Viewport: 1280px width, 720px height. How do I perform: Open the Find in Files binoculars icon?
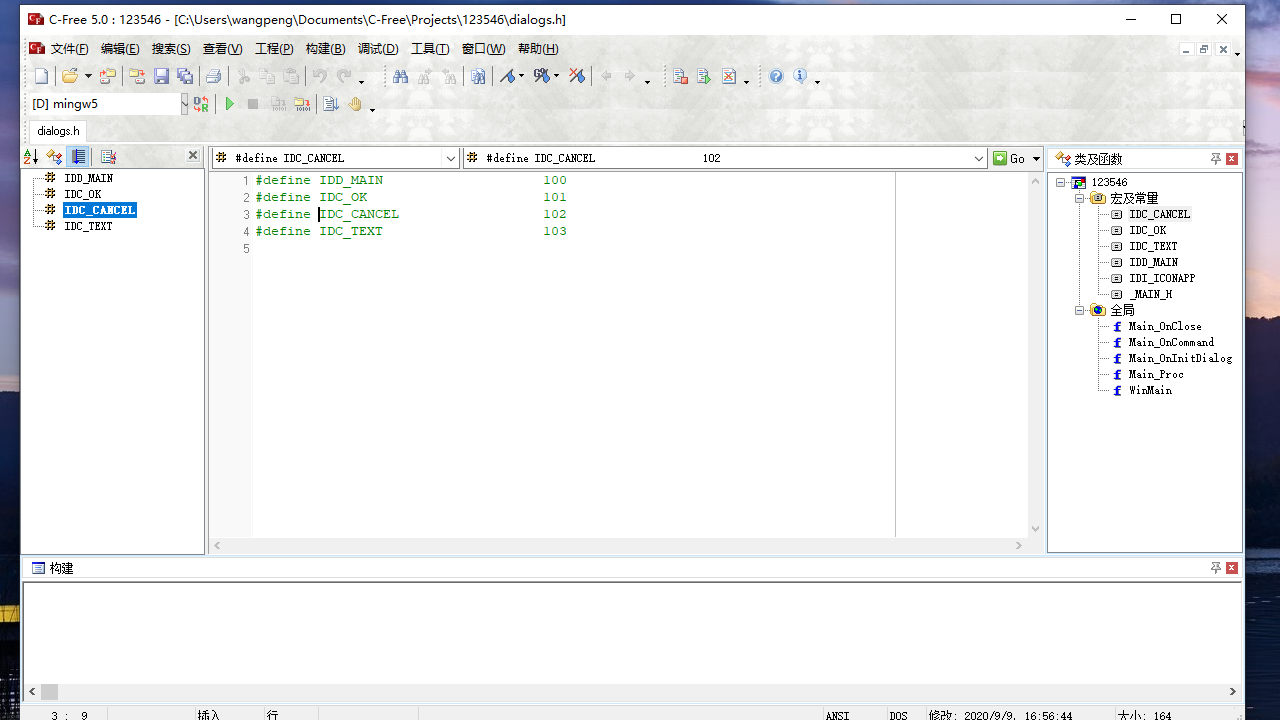point(478,75)
